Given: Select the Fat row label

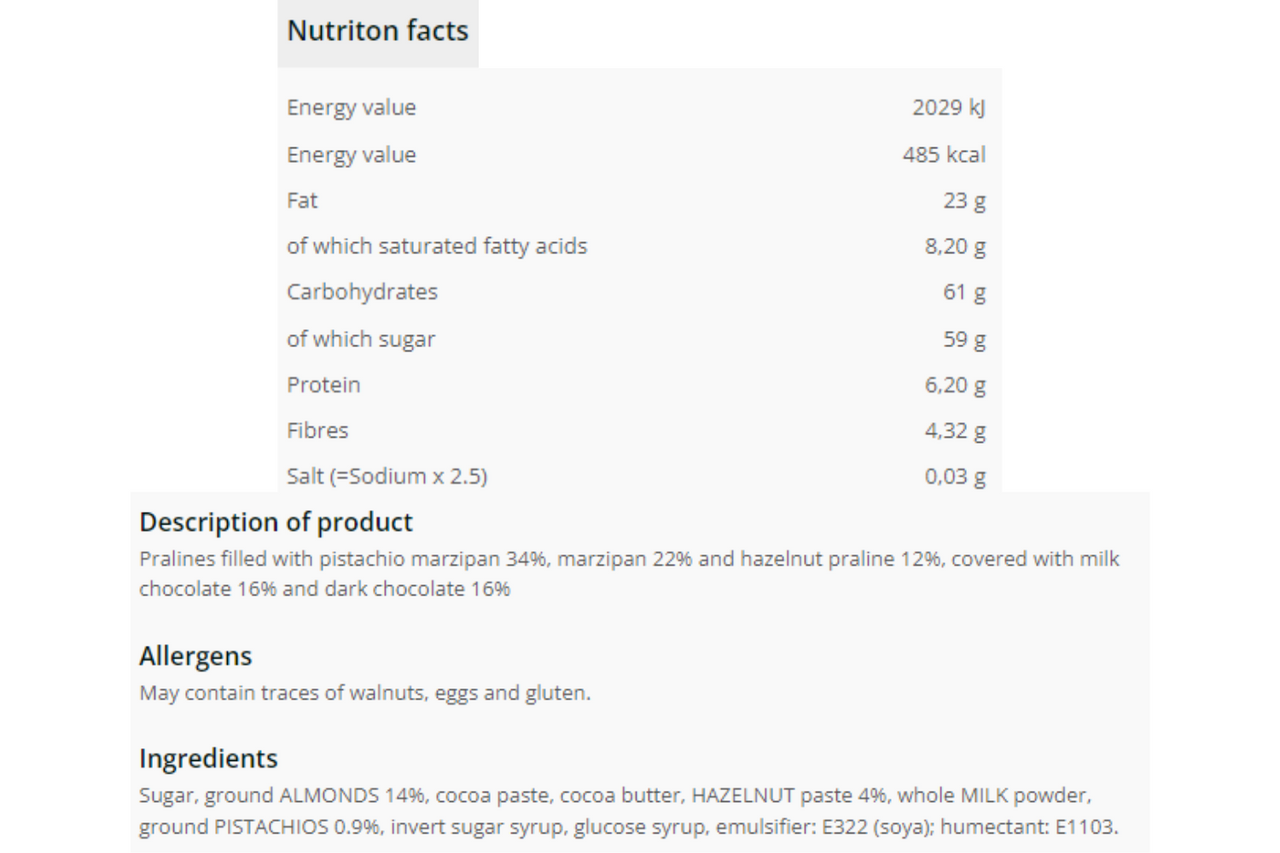Looking at the screenshot, I should point(302,200).
